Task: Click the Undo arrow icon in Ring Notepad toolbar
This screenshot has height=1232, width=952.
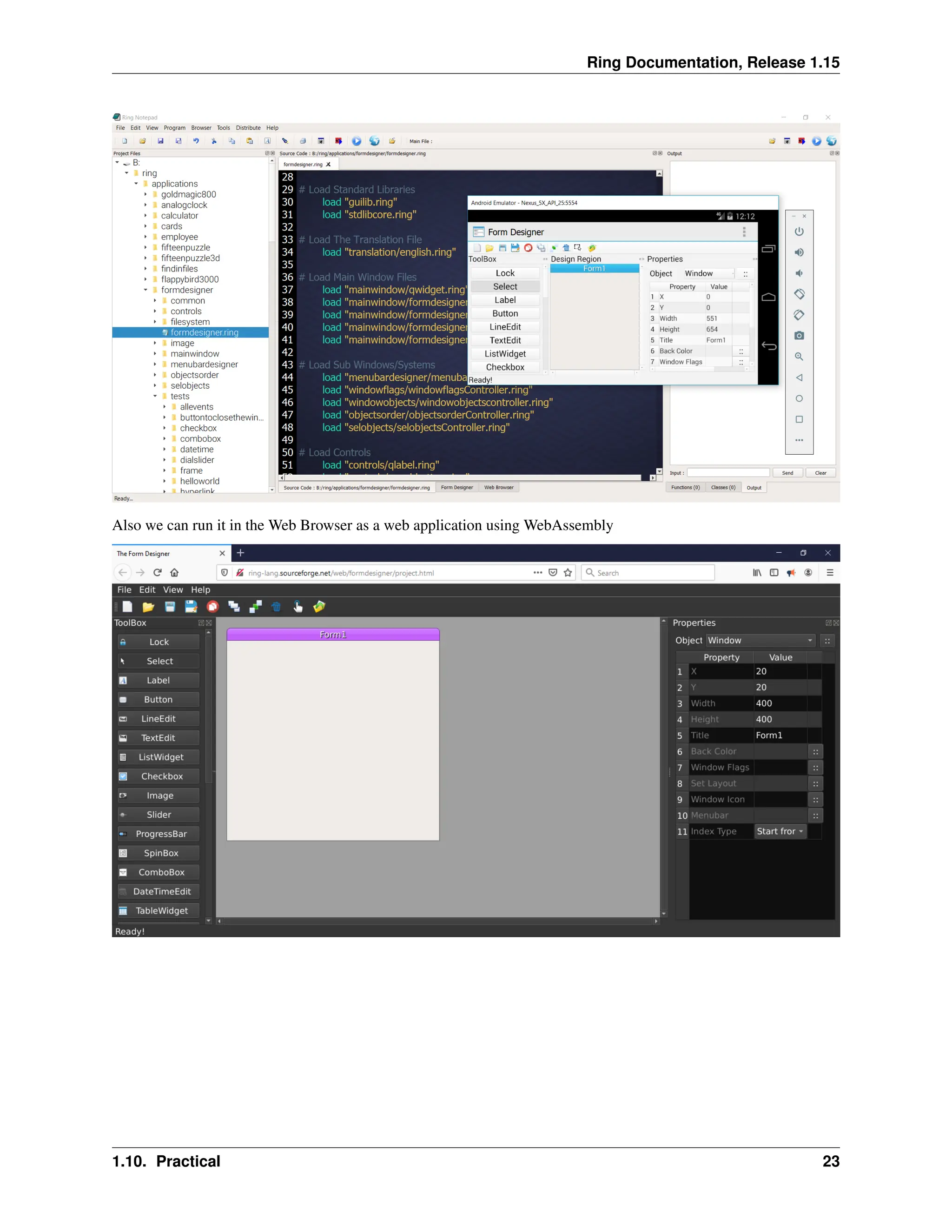Action: [196, 141]
